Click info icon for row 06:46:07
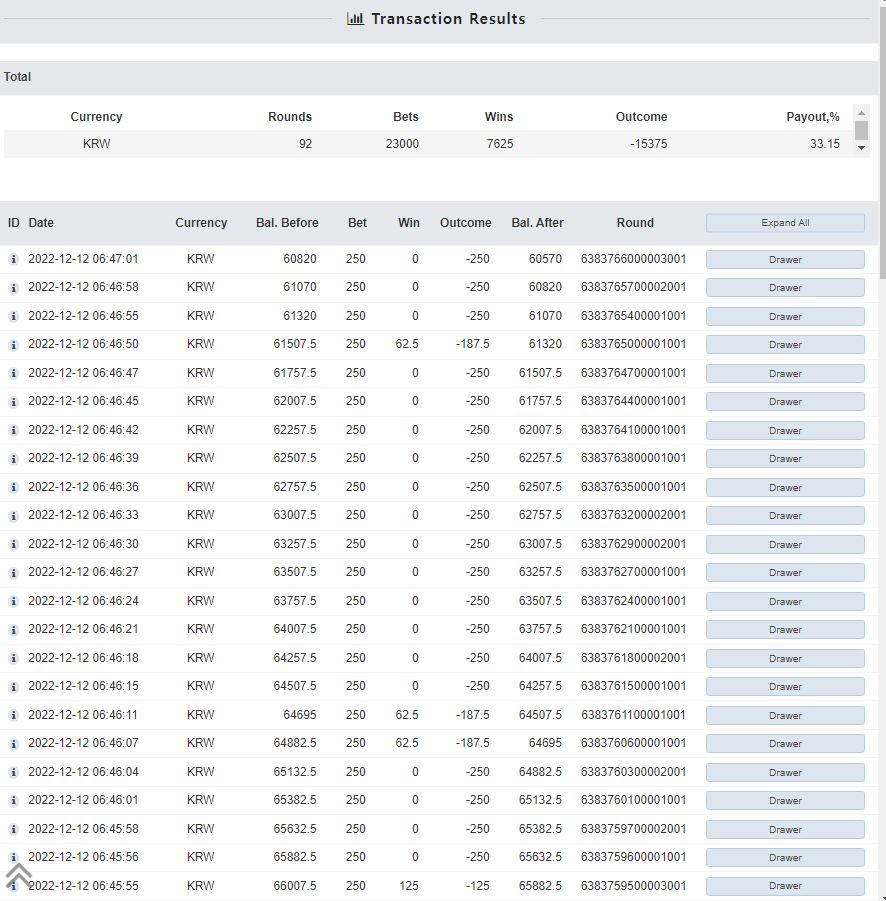 tap(14, 744)
